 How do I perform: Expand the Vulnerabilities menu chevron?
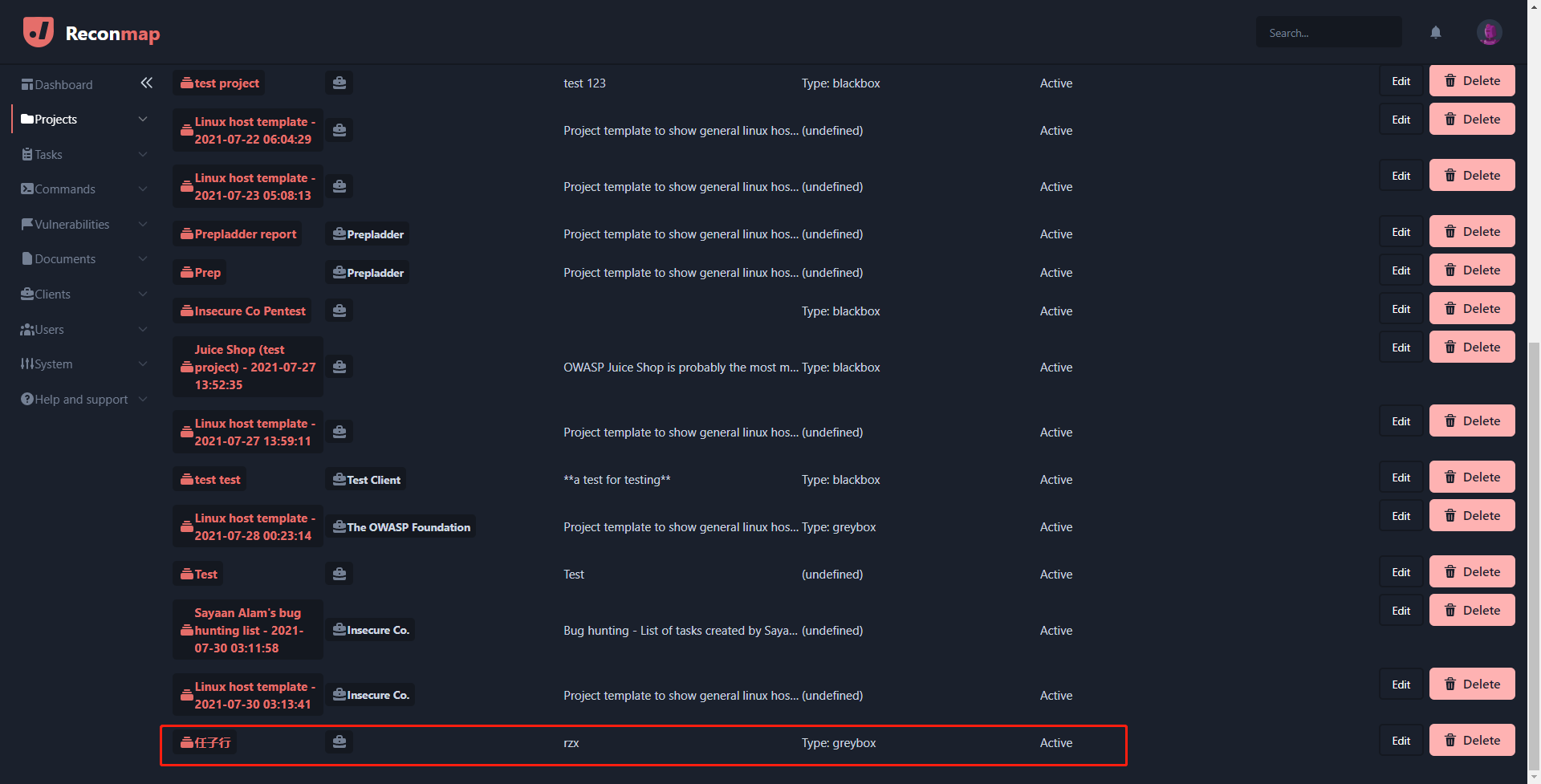143,225
